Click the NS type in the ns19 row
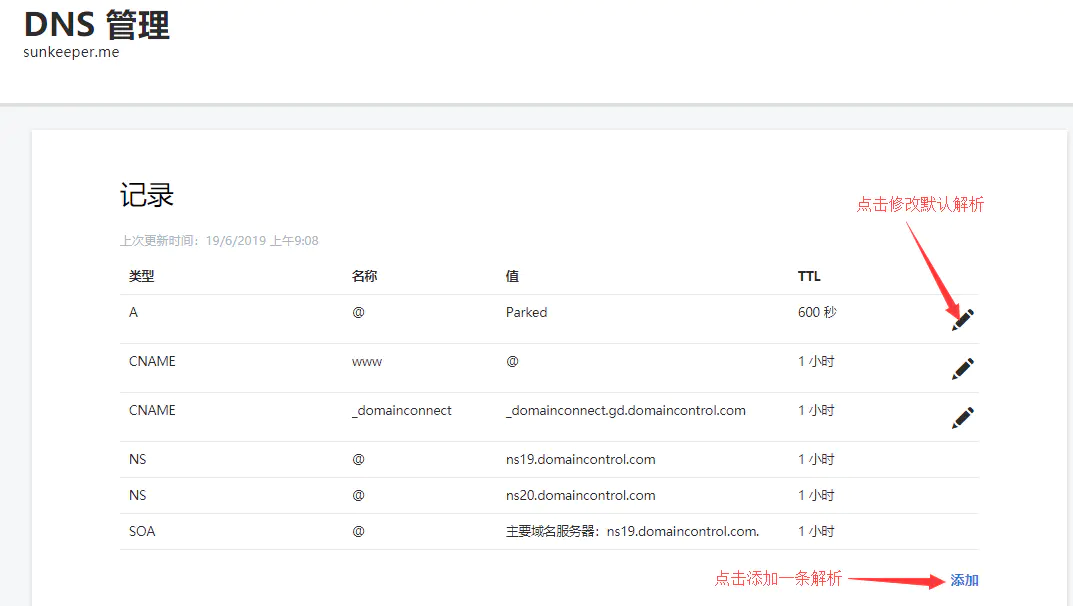The width and height of the screenshot is (1073, 606). pos(138,460)
